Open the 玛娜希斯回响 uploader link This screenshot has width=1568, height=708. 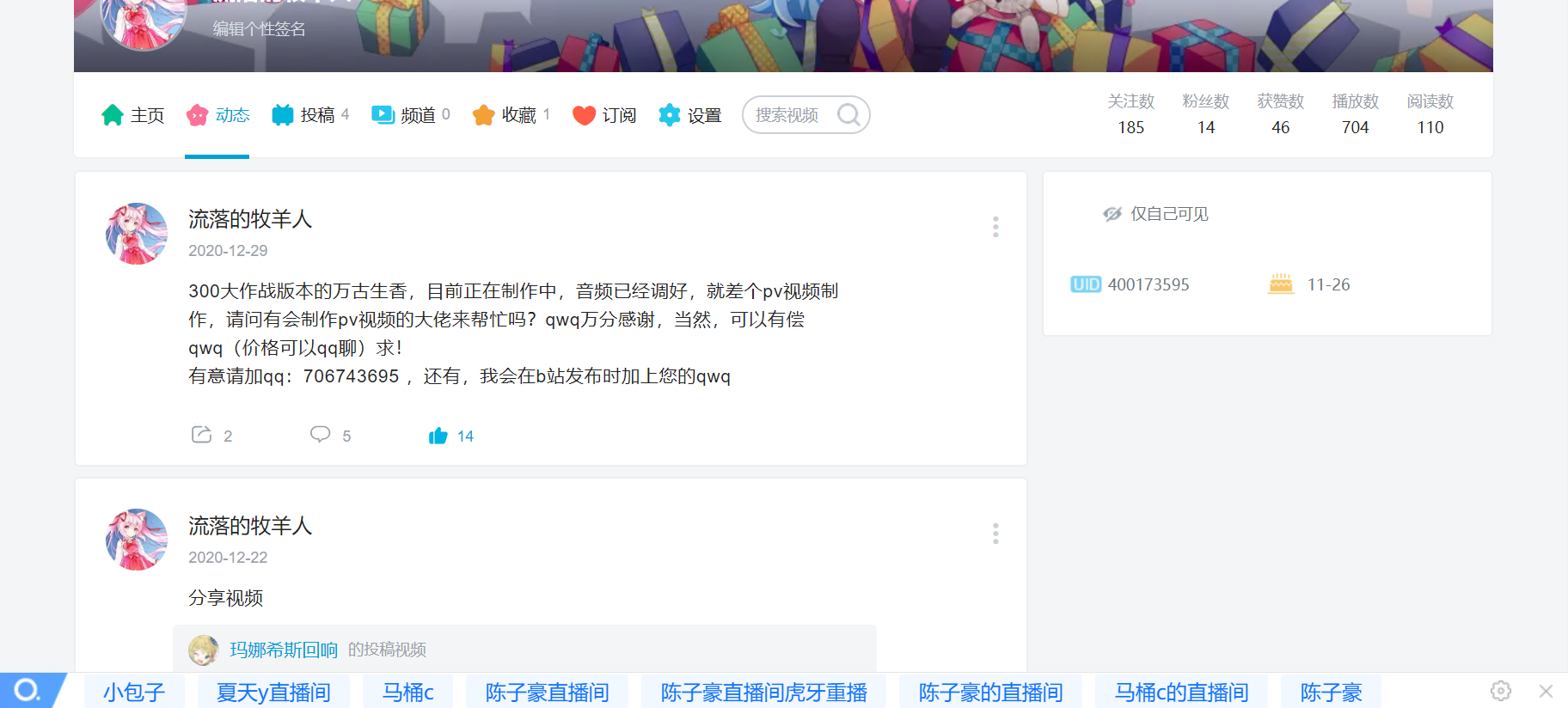pyautogui.click(x=283, y=650)
